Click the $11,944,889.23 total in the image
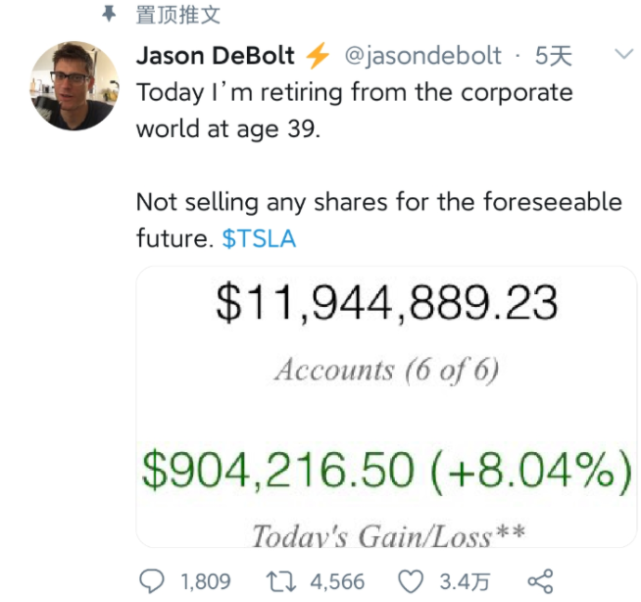 coord(386,304)
